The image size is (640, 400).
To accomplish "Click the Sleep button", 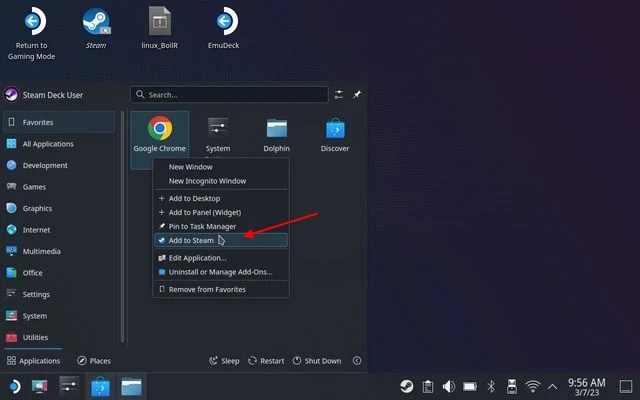I will (x=224, y=361).
